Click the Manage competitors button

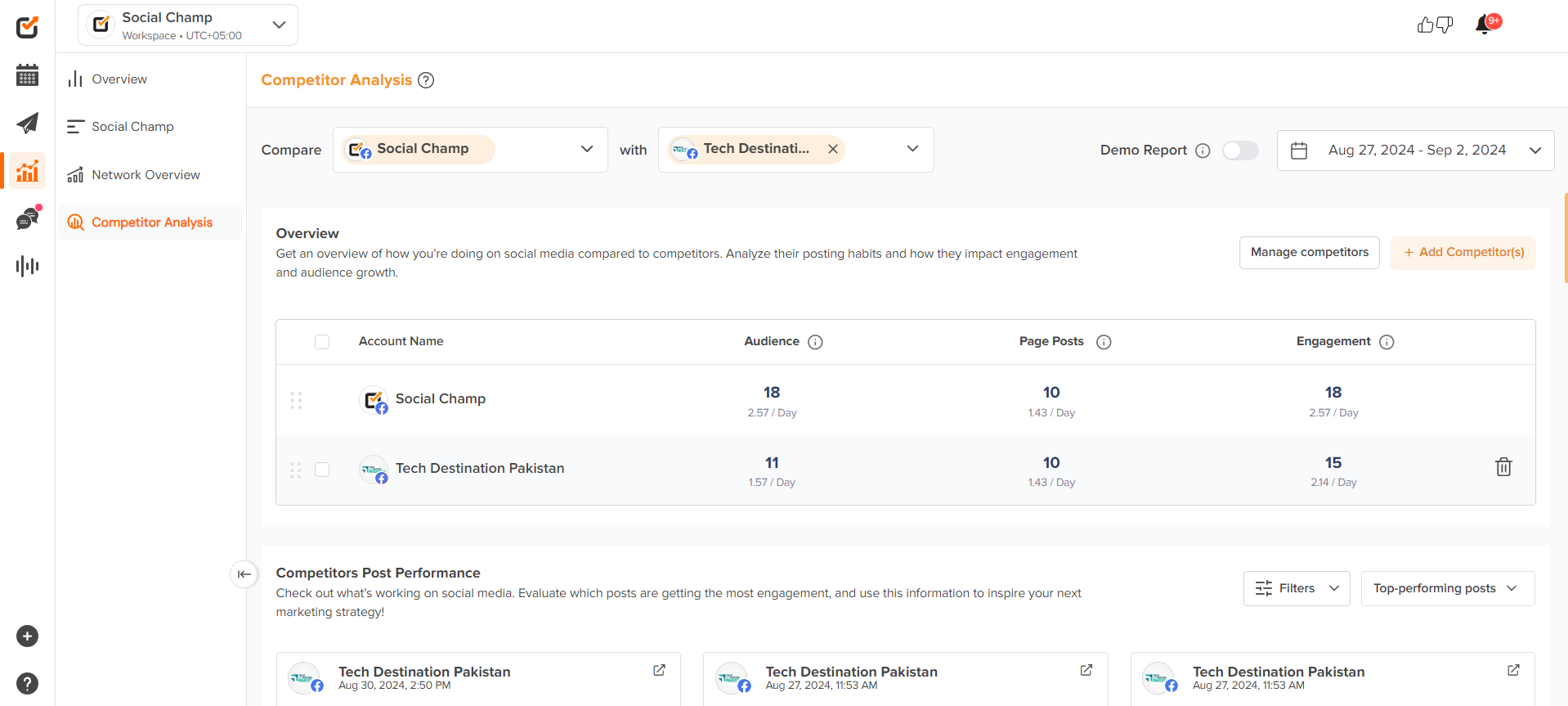[x=1309, y=253]
